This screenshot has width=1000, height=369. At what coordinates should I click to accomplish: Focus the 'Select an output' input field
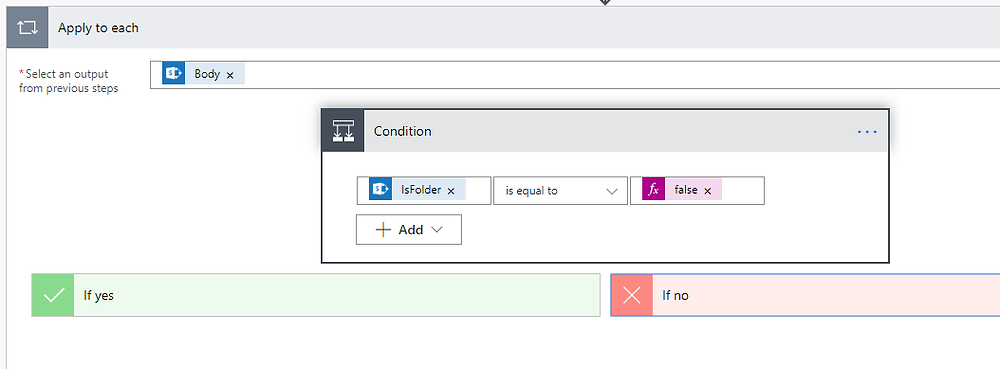coord(575,75)
